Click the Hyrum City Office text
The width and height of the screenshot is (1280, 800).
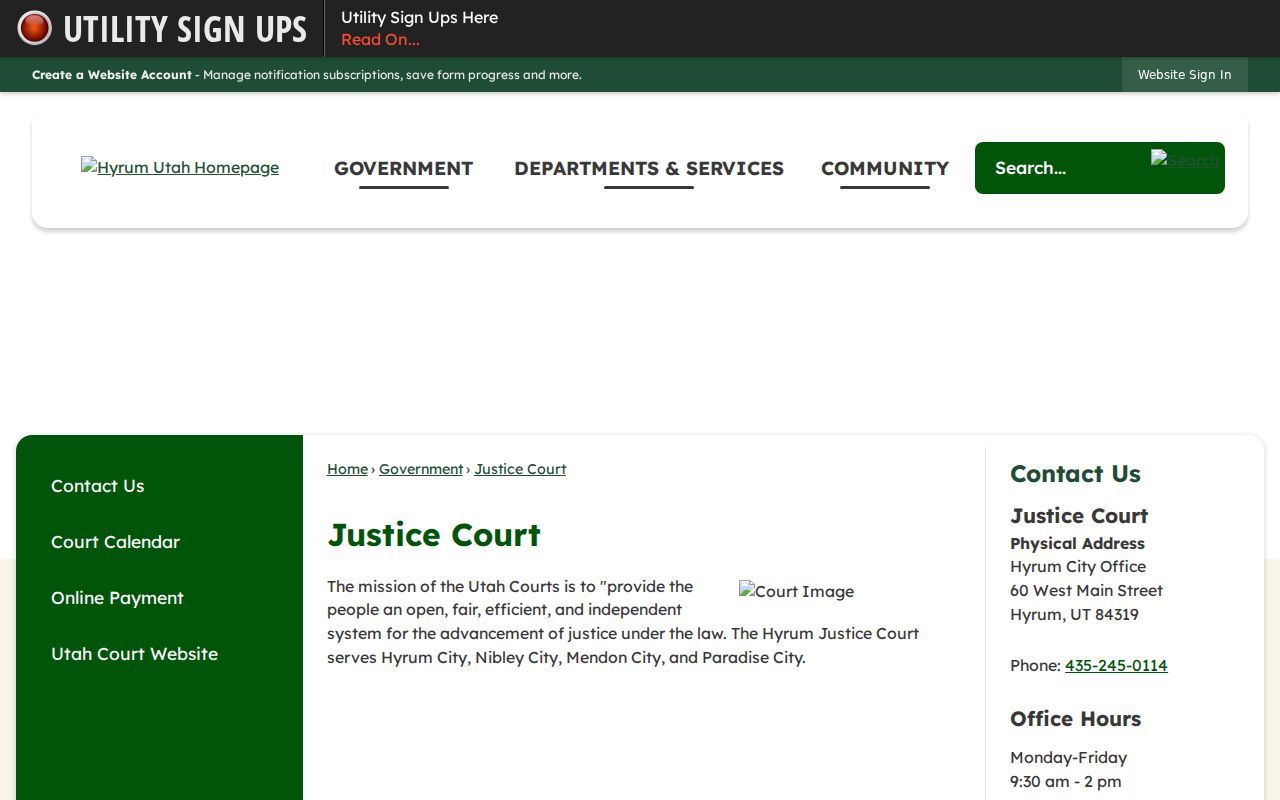click(x=1078, y=566)
